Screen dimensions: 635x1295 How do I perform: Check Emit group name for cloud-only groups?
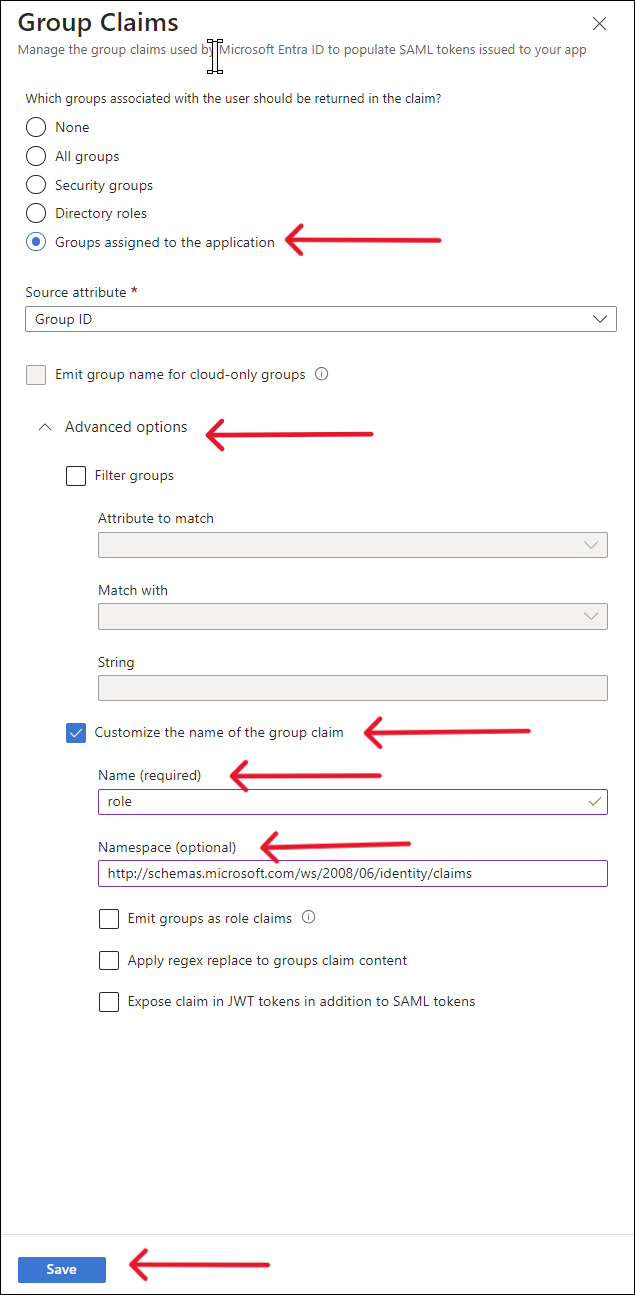[x=36, y=374]
